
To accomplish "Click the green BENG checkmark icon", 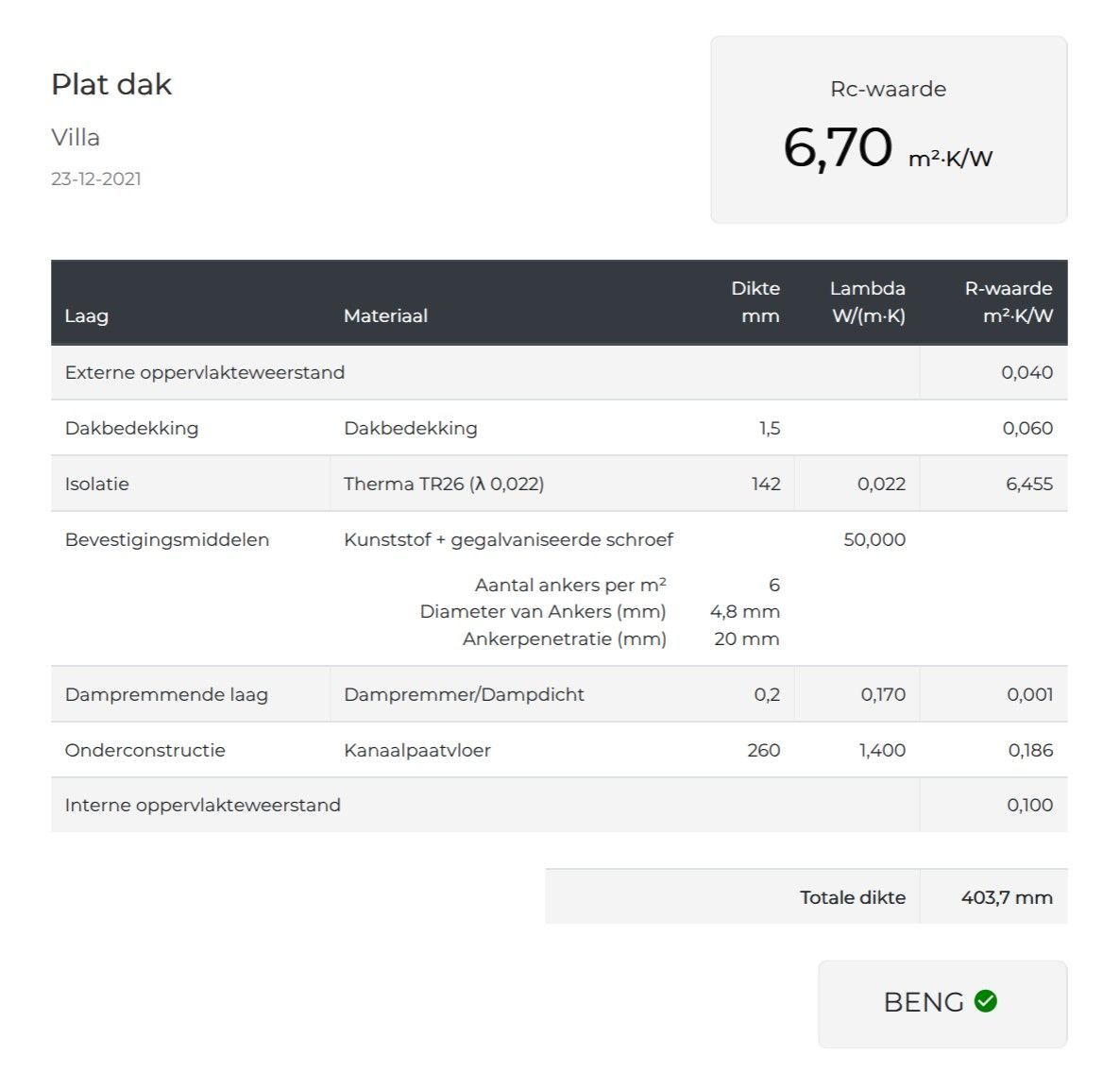I will (x=985, y=1001).
